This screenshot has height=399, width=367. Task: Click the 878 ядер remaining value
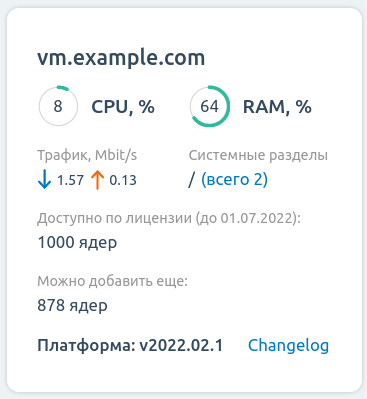click(x=72, y=306)
